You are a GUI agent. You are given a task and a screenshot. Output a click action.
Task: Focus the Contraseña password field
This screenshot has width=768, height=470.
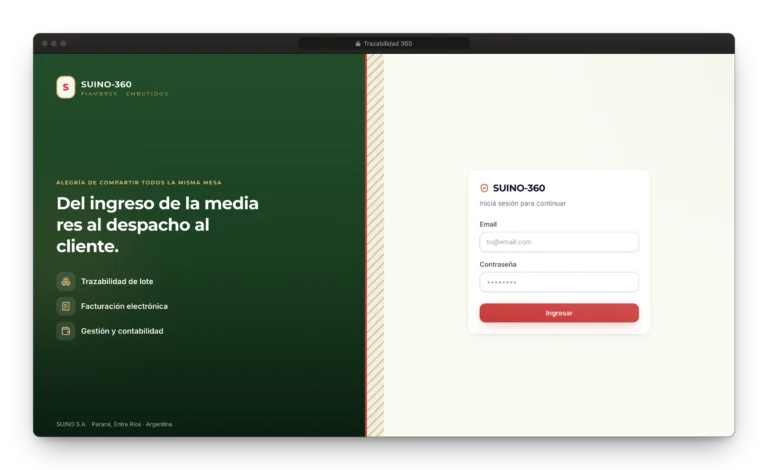[559, 282]
